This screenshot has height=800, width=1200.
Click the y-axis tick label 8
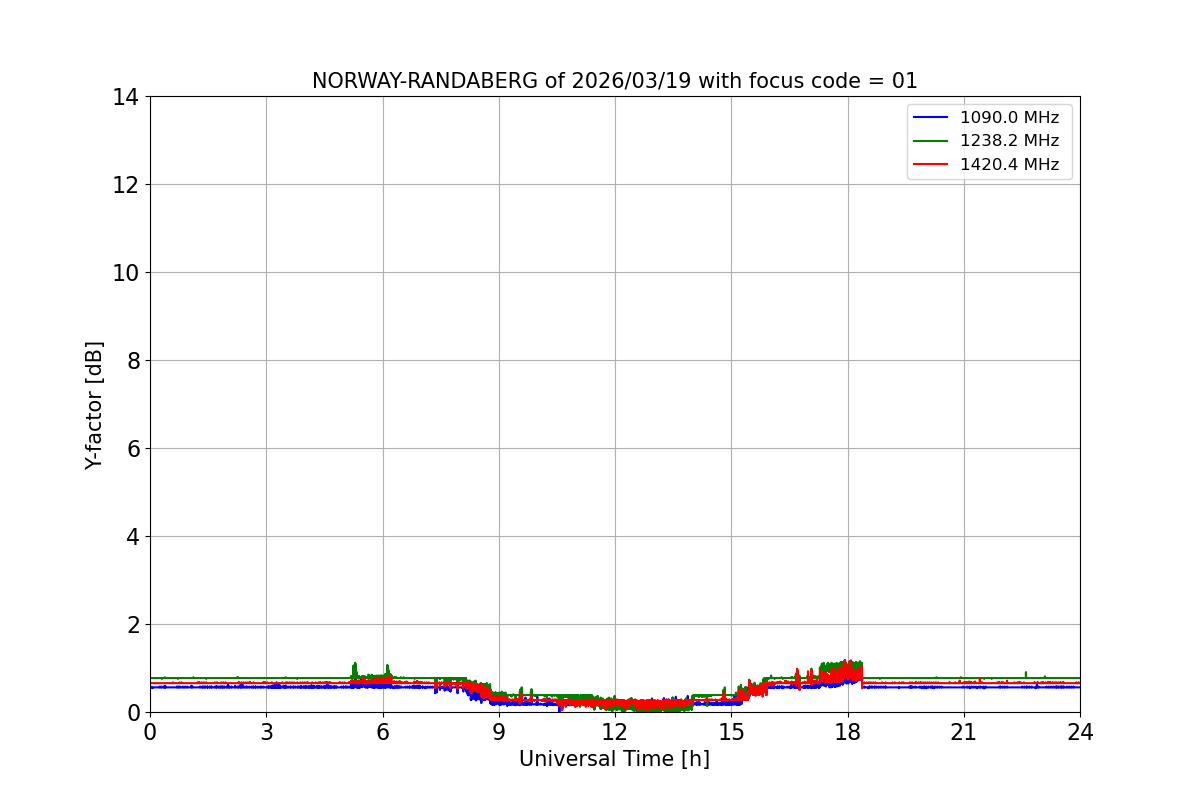pyautogui.click(x=132, y=361)
